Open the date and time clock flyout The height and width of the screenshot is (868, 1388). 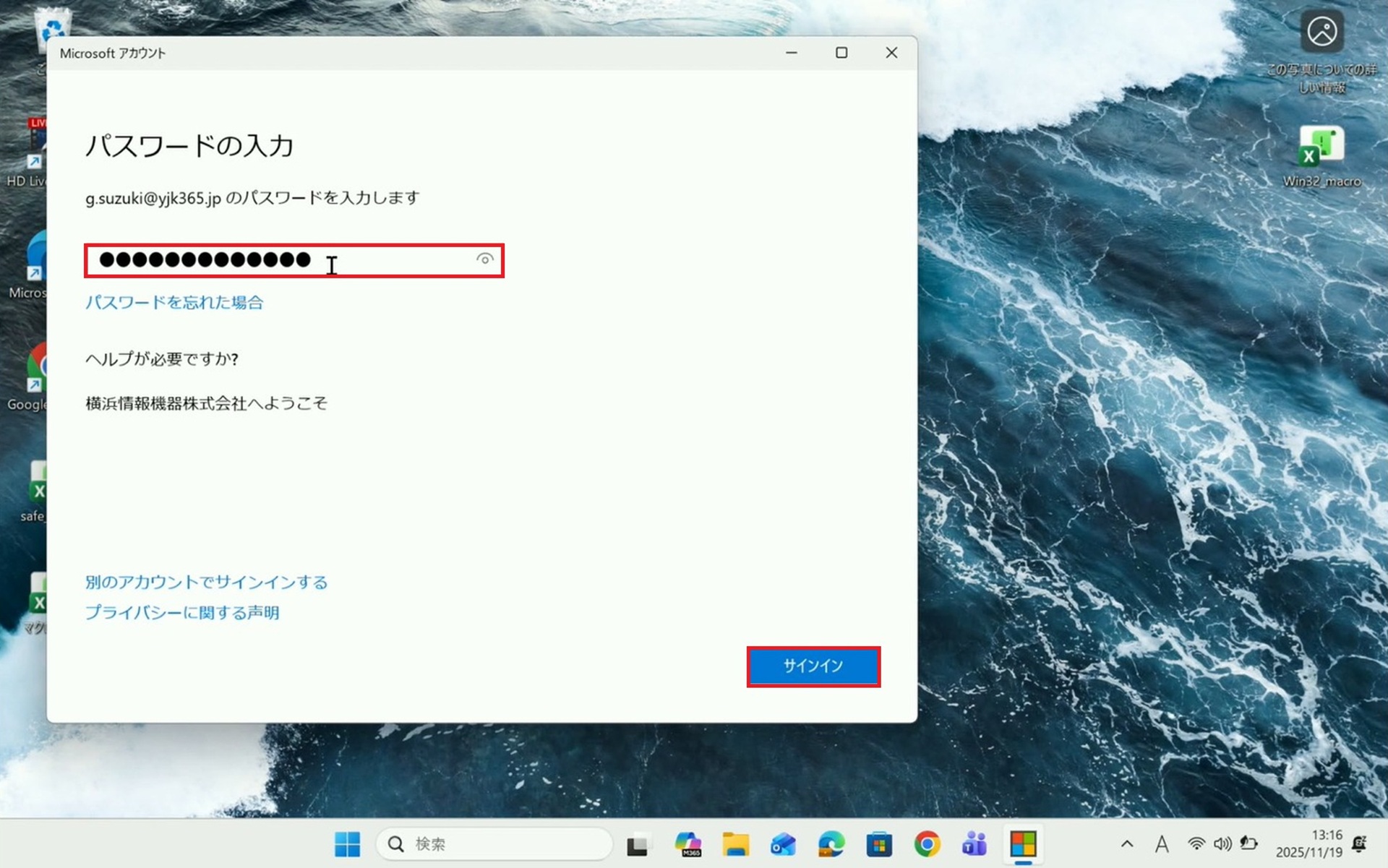[x=1308, y=843]
